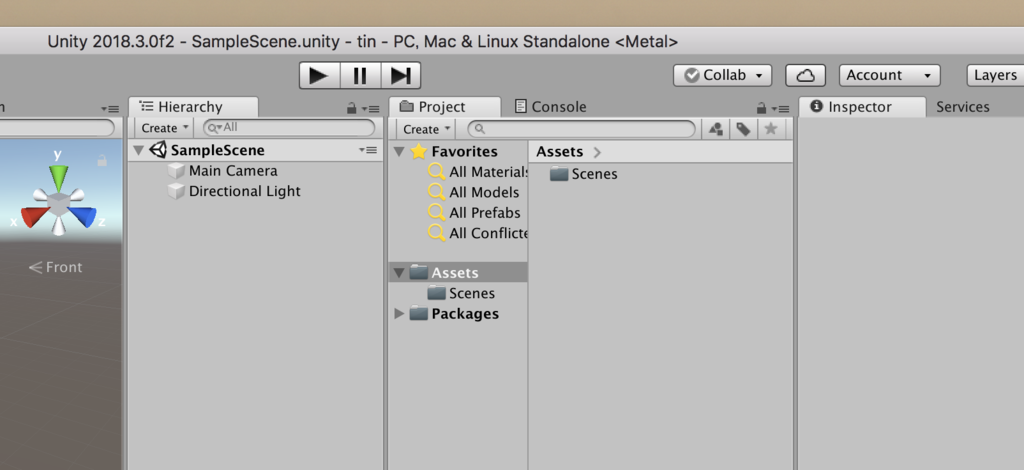This screenshot has width=1024, height=470.
Task: Select the Packages folder
Action: [x=465, y=314]
